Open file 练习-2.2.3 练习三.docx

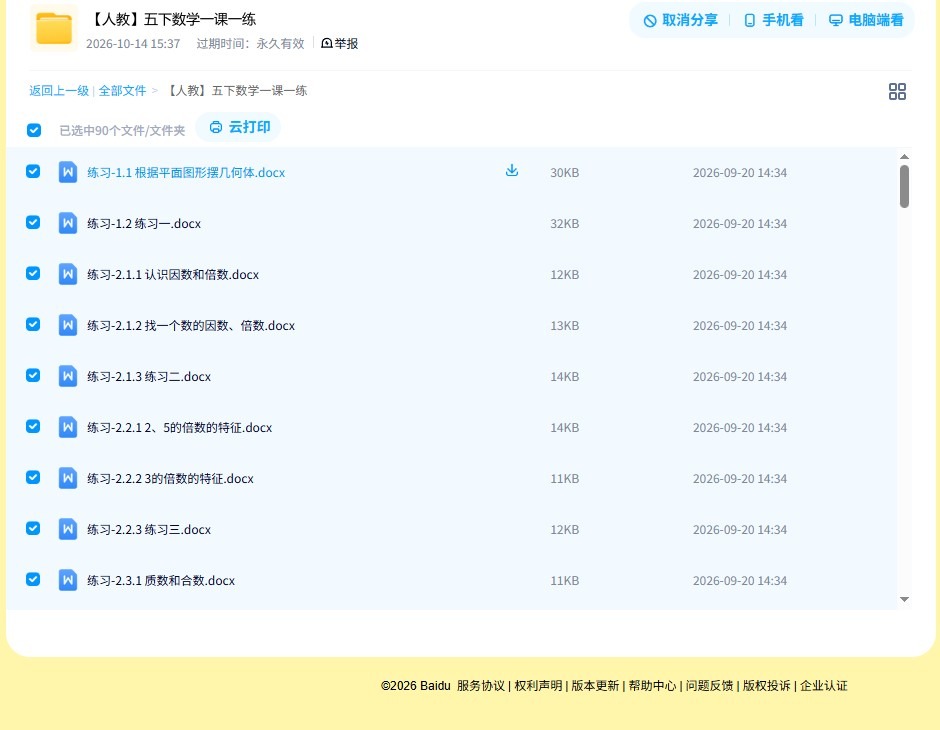tap(149, 529)
